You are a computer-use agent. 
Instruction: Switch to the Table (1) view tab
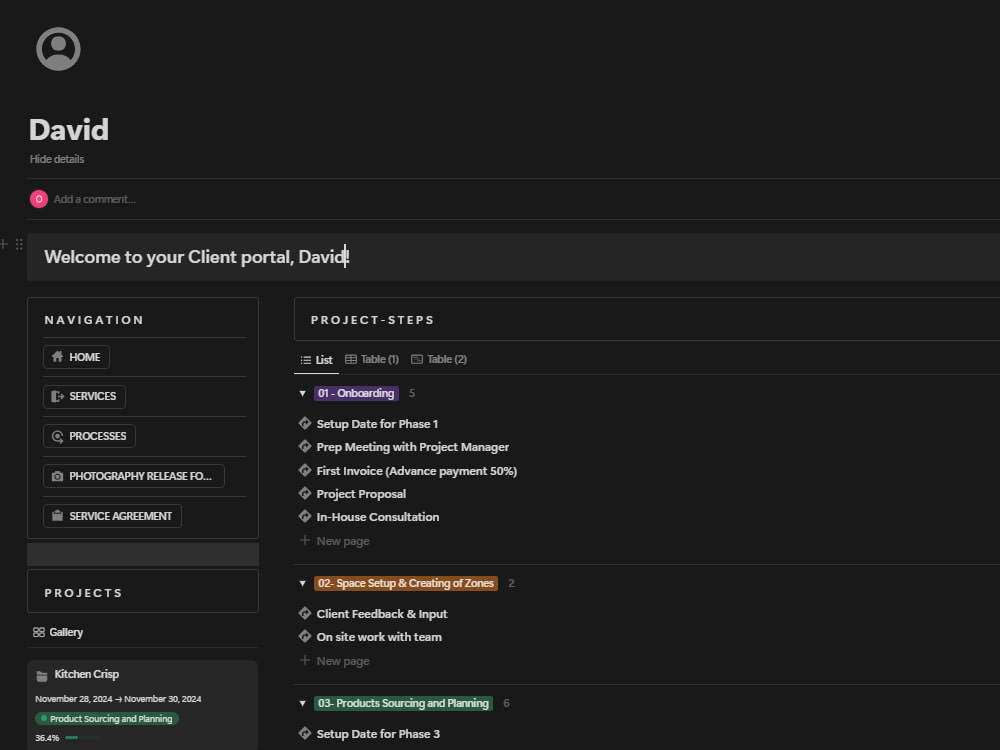[372, 359]
